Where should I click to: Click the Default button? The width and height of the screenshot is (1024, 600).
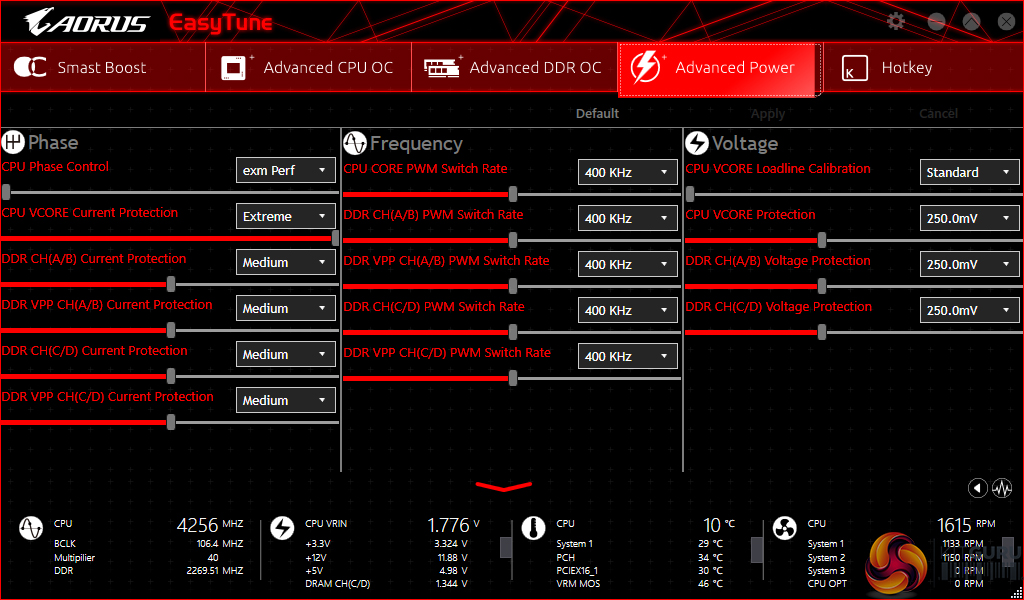[597, 114]
